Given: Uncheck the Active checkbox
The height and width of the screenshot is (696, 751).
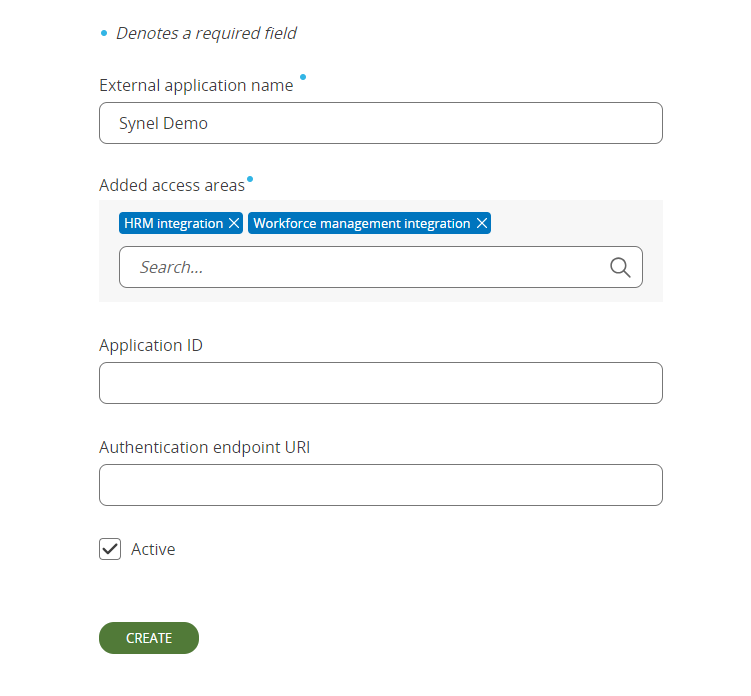Looking at the screenshot, I should pyautogui.click(x=110, y=549).
